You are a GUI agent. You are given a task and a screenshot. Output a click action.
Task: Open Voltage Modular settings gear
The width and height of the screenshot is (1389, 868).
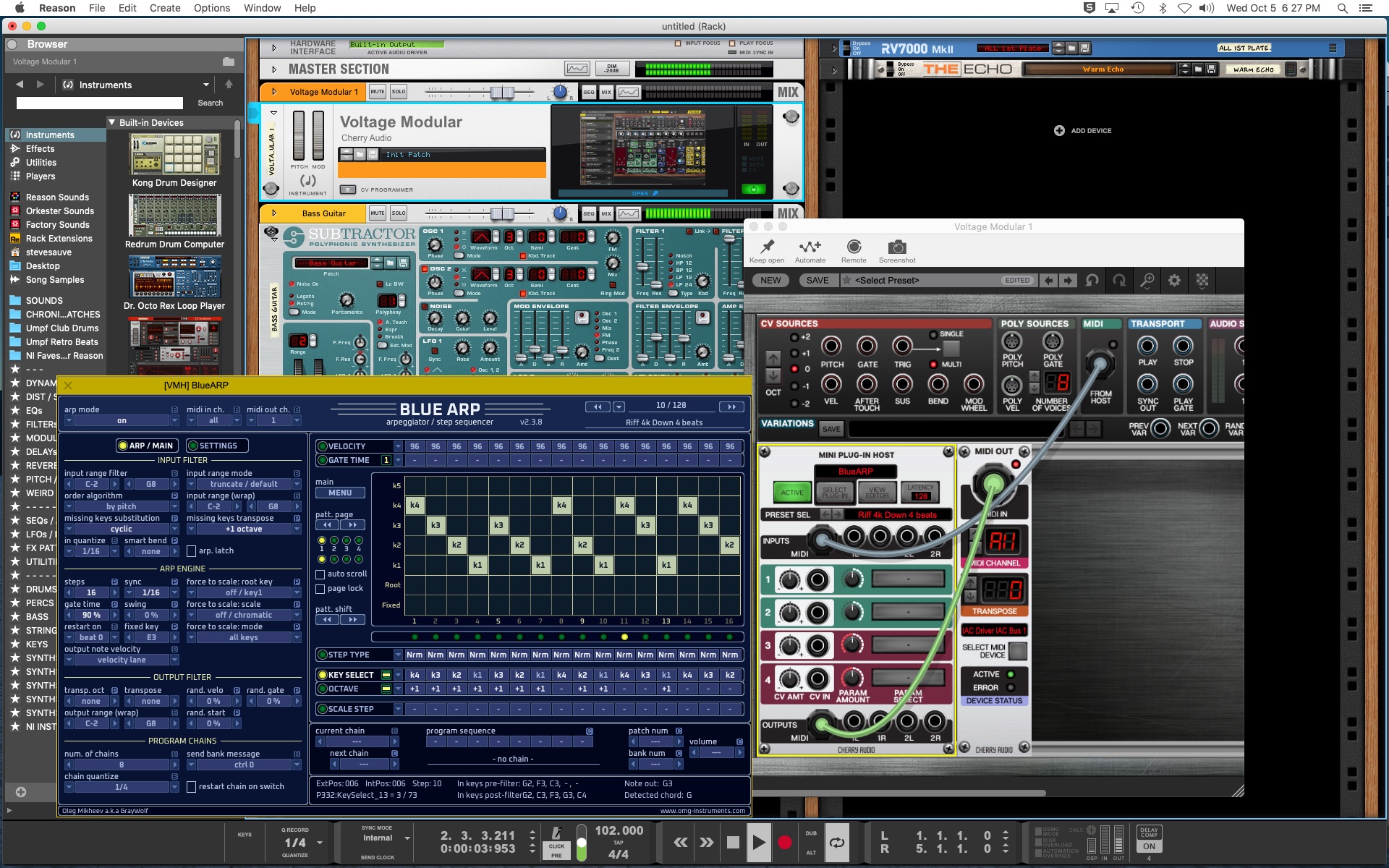point(1174,281)
